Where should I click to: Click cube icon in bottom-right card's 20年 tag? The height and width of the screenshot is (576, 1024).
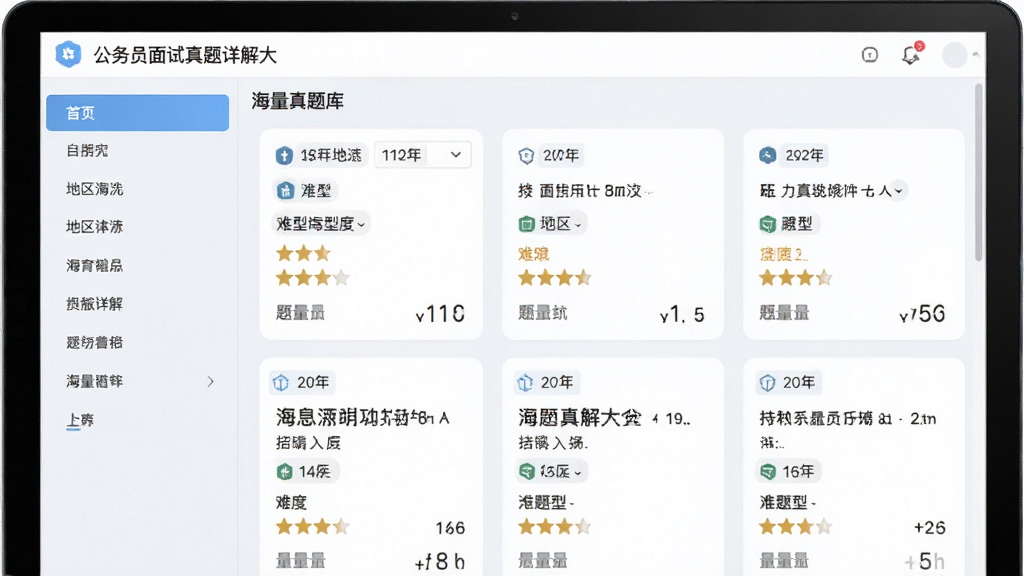767,383
